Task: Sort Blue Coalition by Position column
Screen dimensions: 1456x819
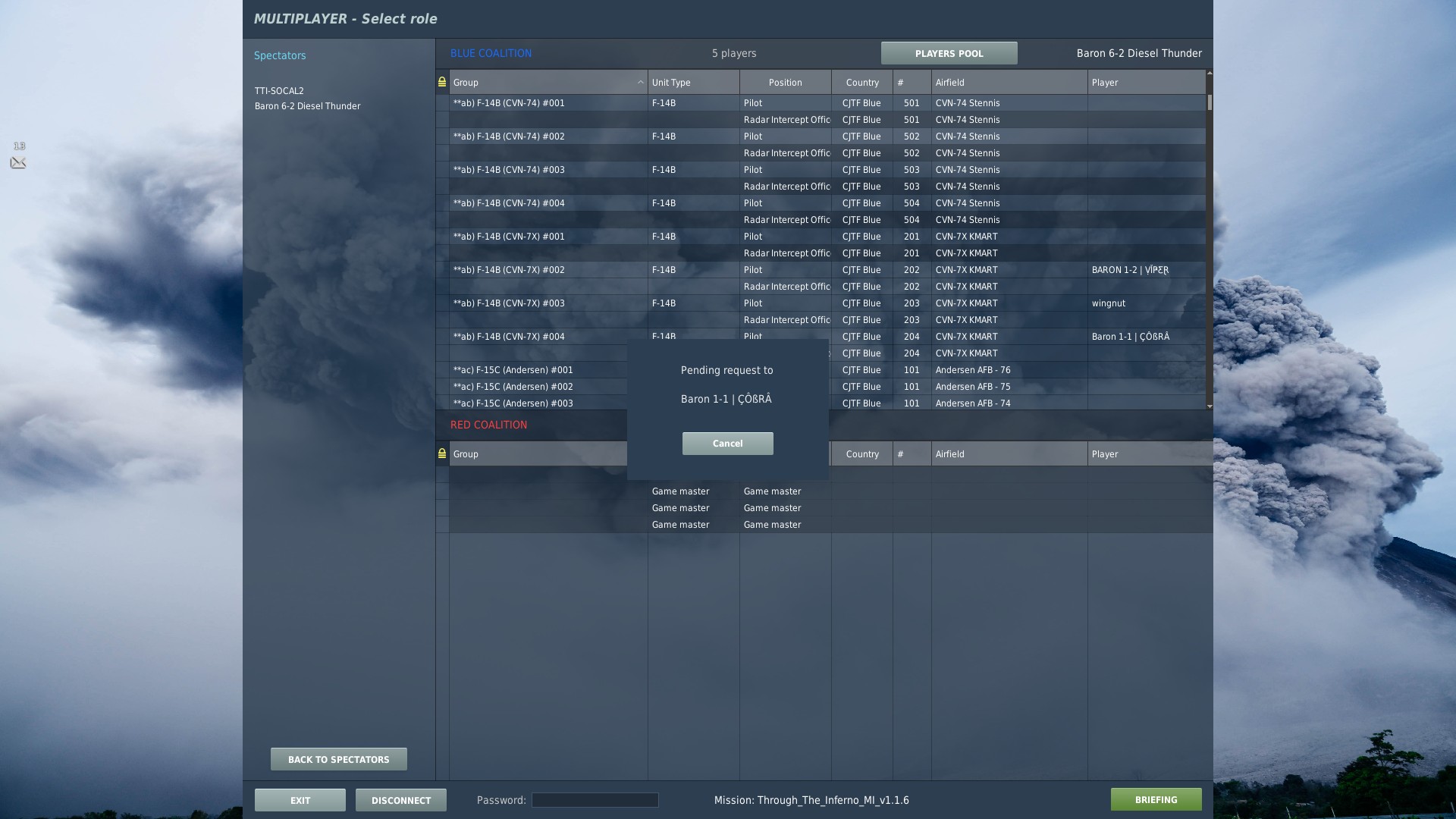Action: [785, 82]
